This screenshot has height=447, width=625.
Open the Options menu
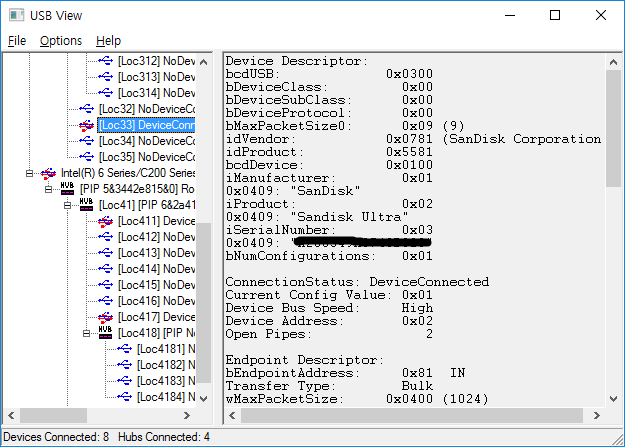click(x=61, y=41)
